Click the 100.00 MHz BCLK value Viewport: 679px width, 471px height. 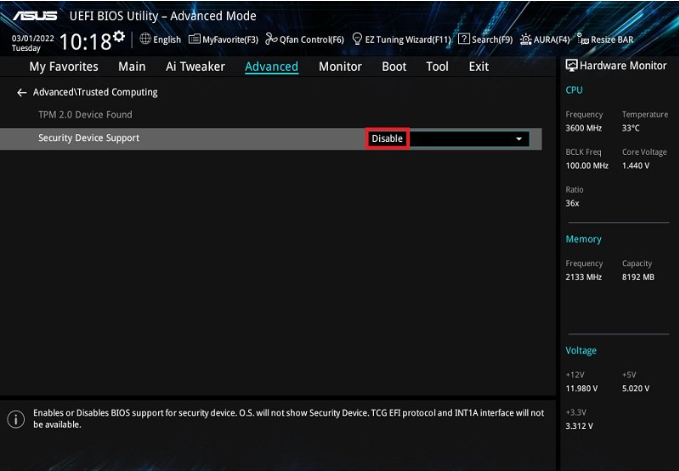click(x=587, y=166)
